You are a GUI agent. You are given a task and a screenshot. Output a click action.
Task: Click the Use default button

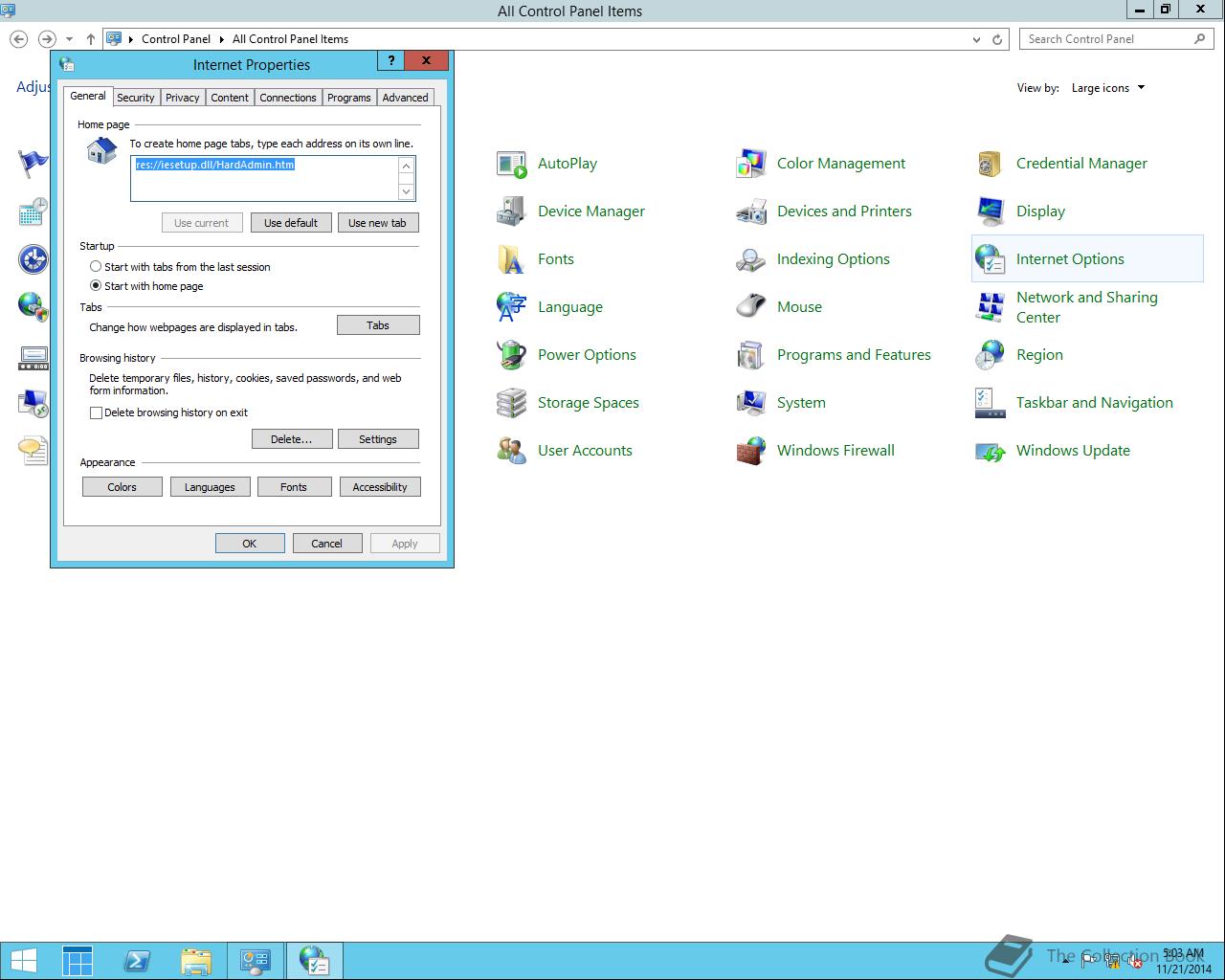291,223
